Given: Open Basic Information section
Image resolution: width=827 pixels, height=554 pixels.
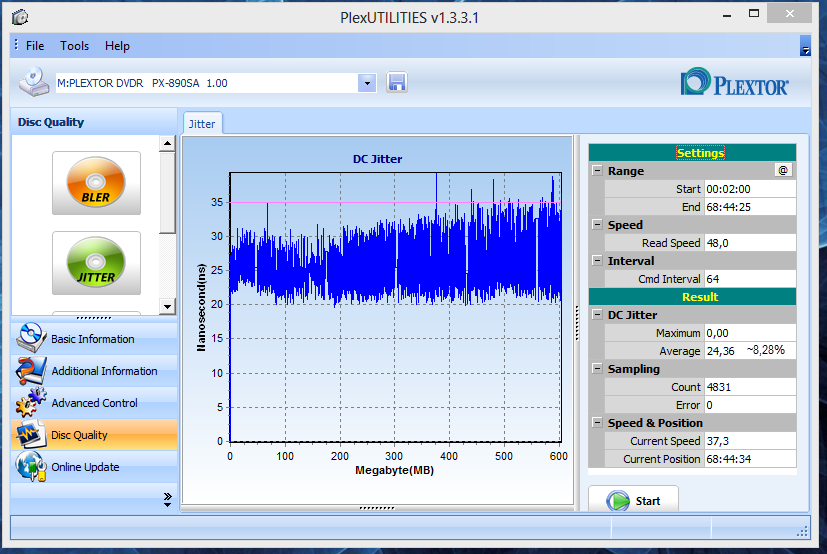Looking at the screenshot, I should 94,339.
